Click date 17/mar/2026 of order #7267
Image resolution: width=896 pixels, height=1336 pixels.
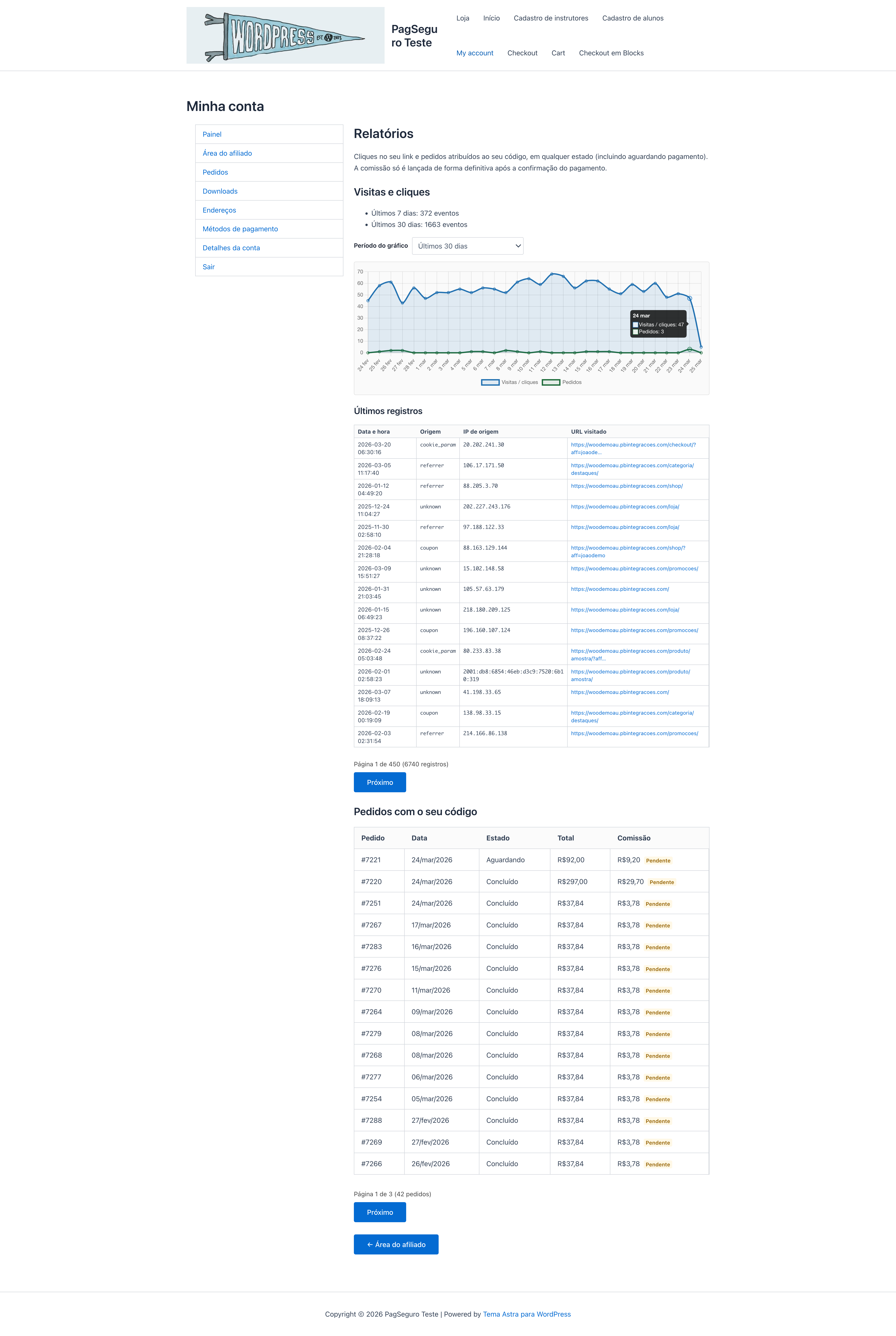point(431,925)
